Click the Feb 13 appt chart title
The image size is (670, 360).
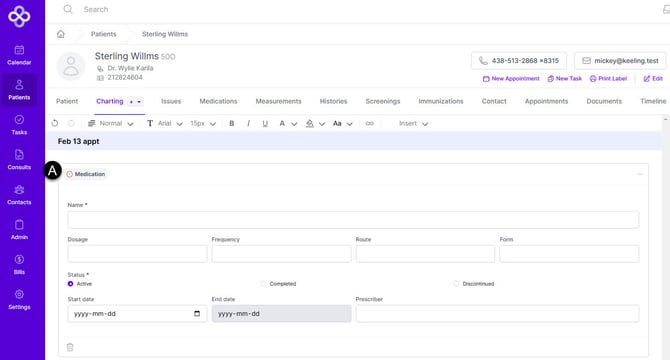(79, 141)
